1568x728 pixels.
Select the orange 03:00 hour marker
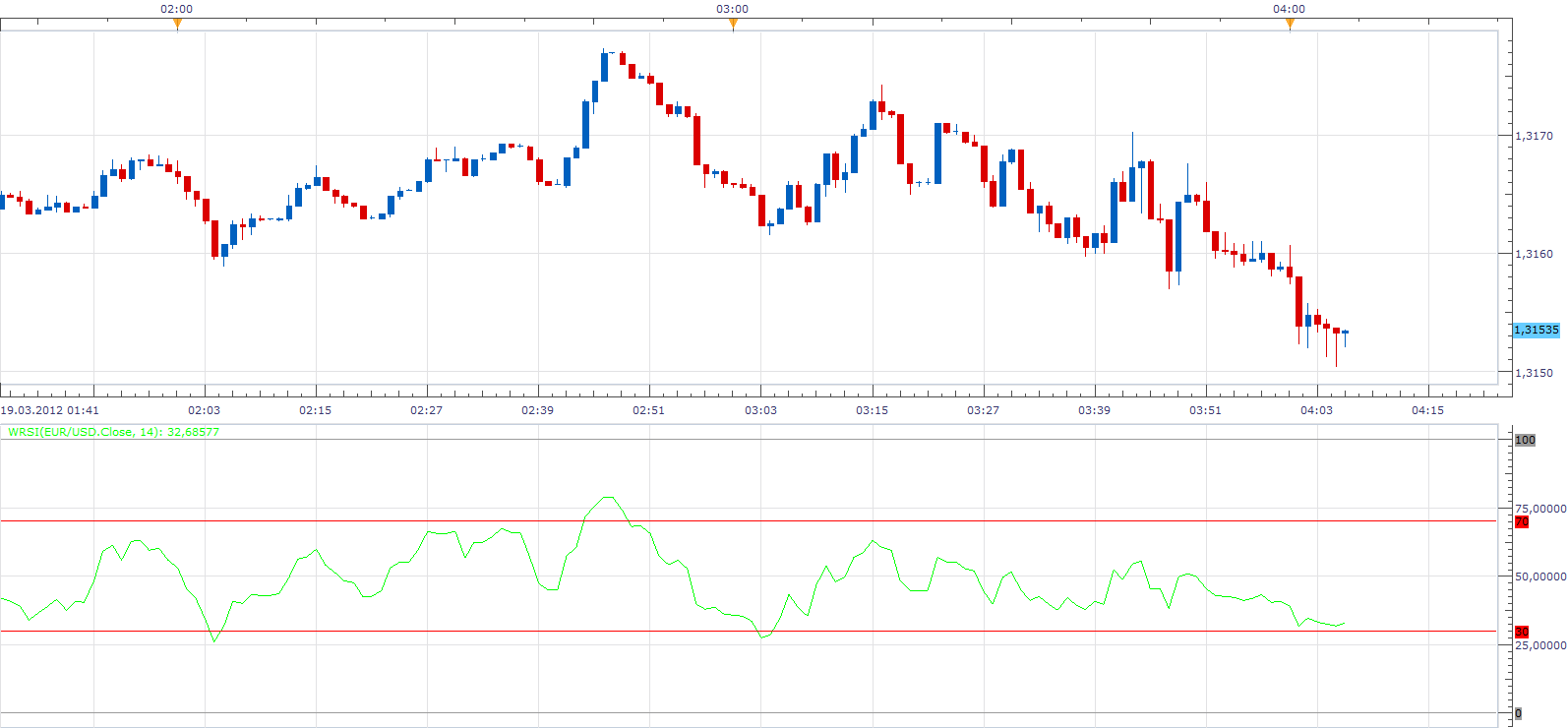tap(733, 25)
